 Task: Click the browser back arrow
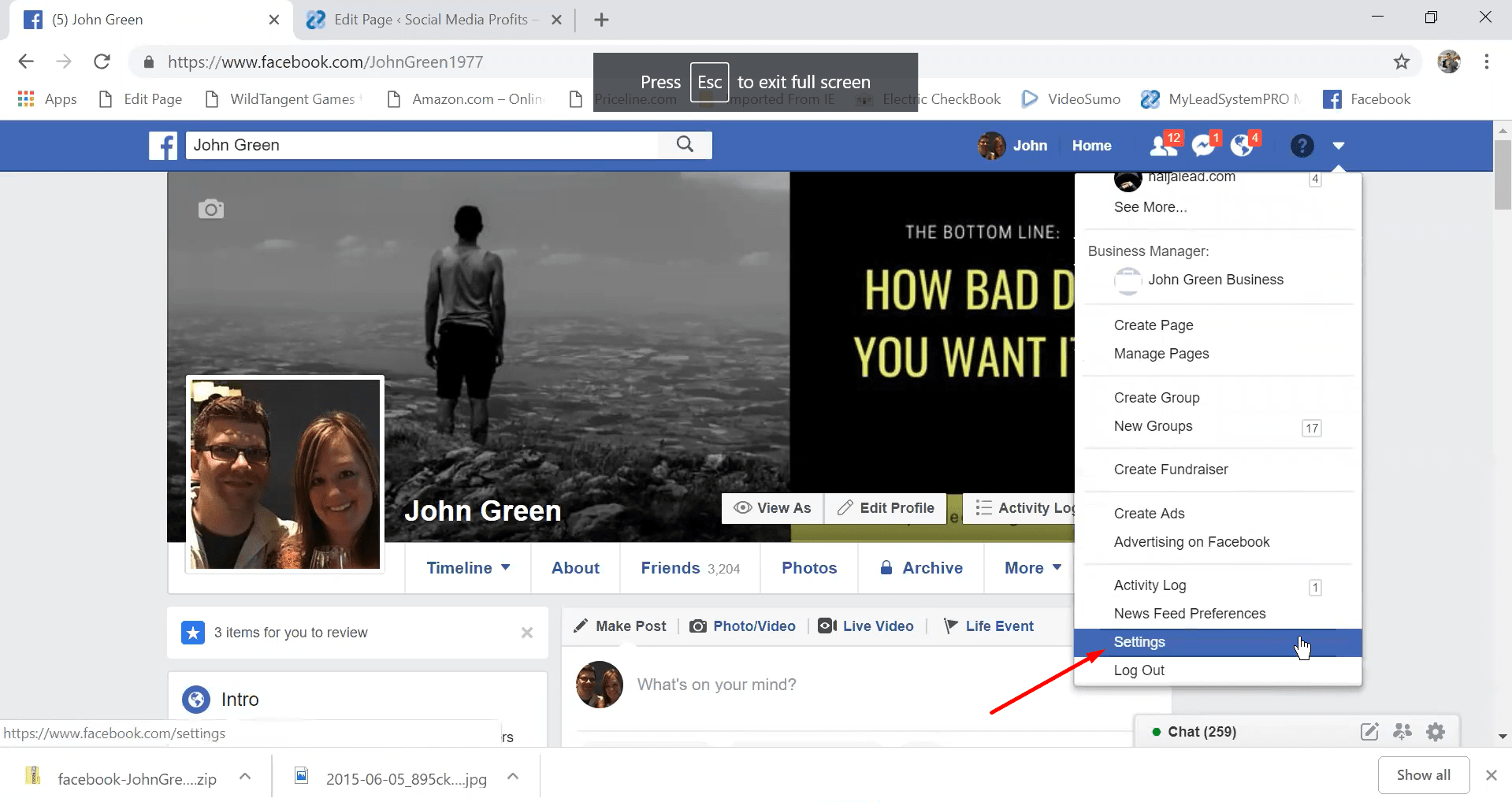coord(26,61)
